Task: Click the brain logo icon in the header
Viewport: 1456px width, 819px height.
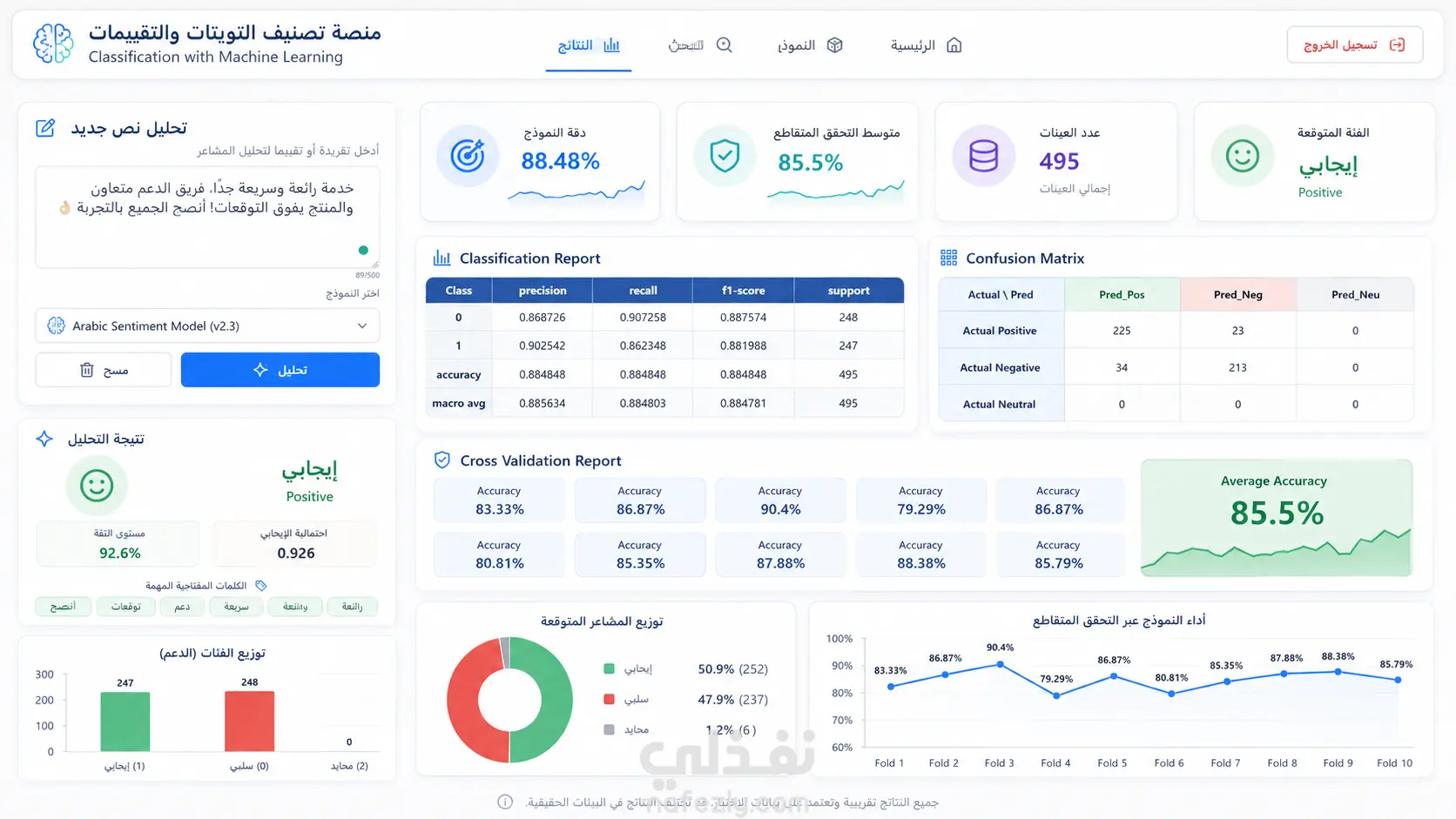Action: (x=53, y=44)
